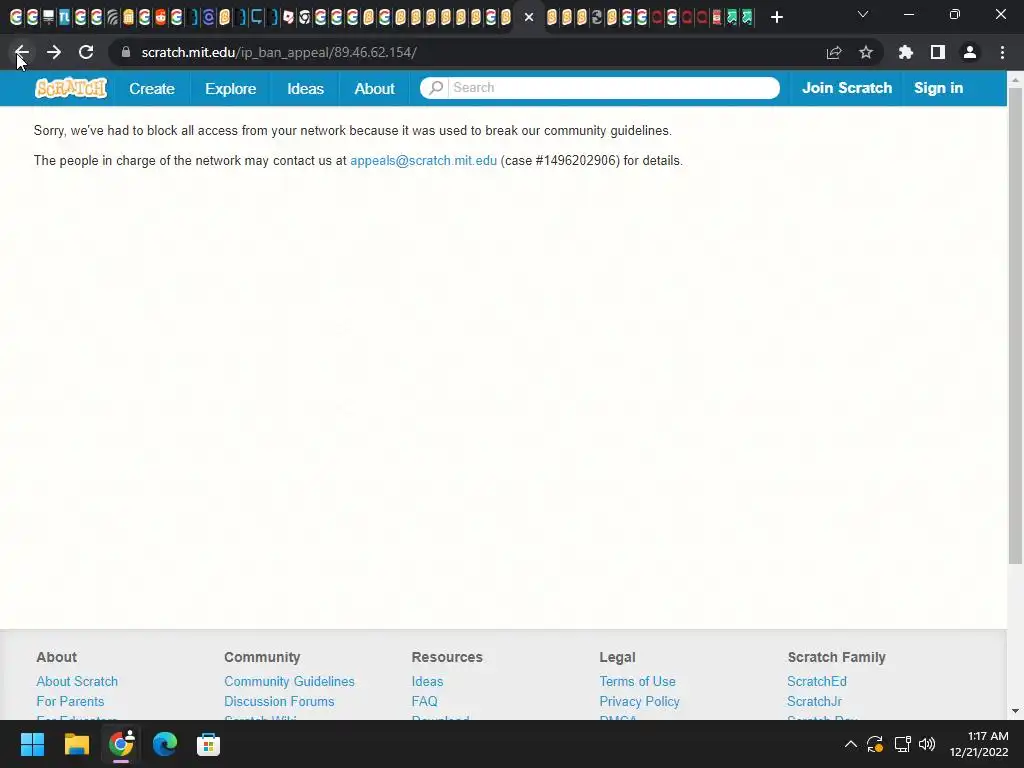Open the Ideas navigation item
Image resolution: width=1024 pixels, height=768 pixels.
point(306,88)
